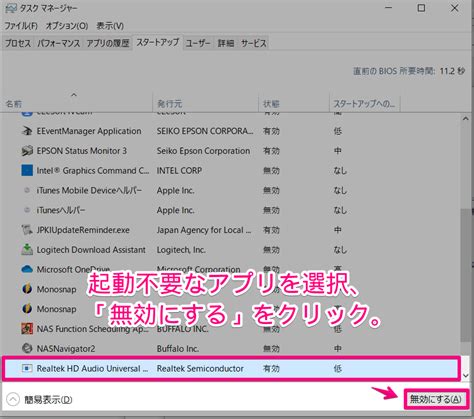Click the Logitech, Inc. publisher cell

[x=181, y=250]
